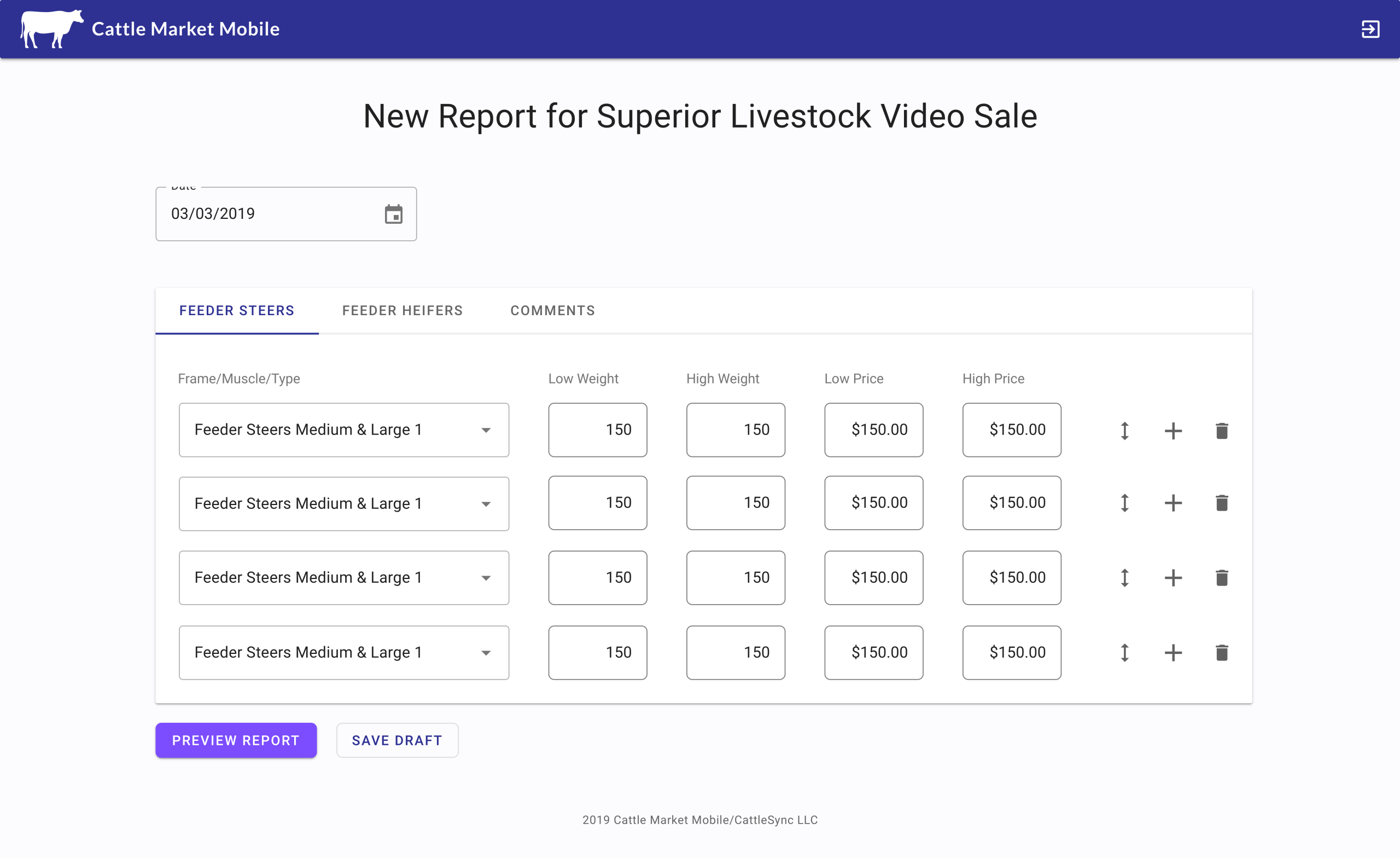Click the cow logo in header
Screen dimensions: 1400x858
(51, 28)
